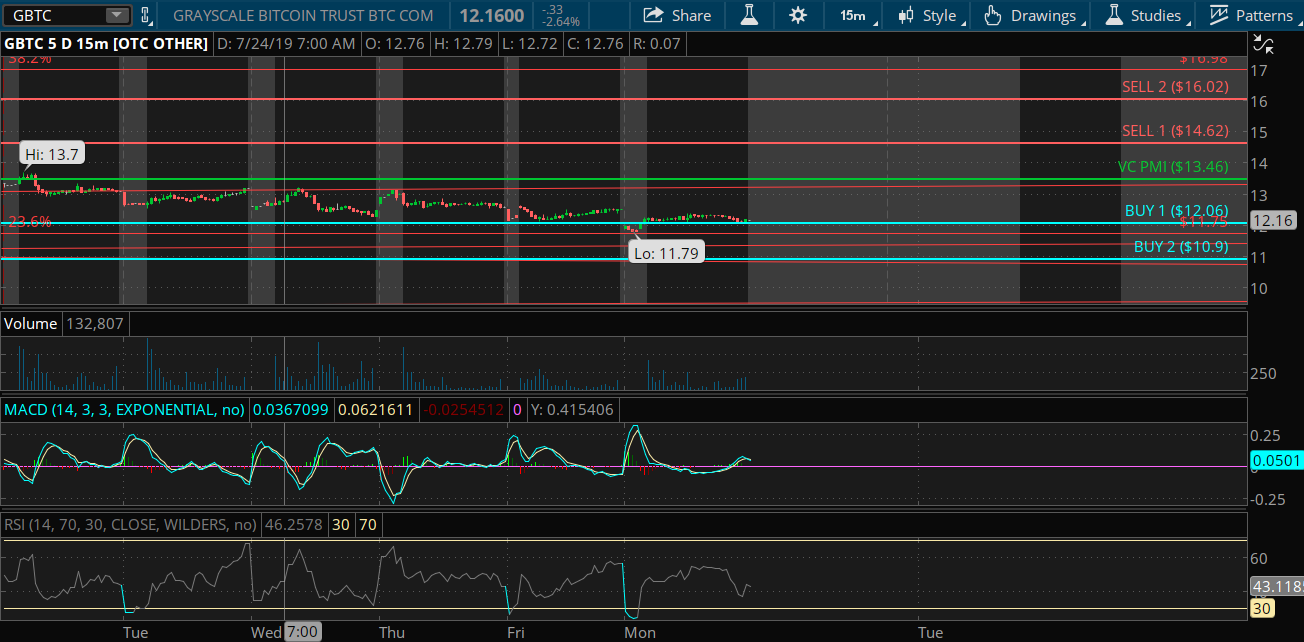The height and width of the screenshot is (642, 1304).
Task: Click the RSI oversold 30 axis tag
Action: tap(1261, 607)
